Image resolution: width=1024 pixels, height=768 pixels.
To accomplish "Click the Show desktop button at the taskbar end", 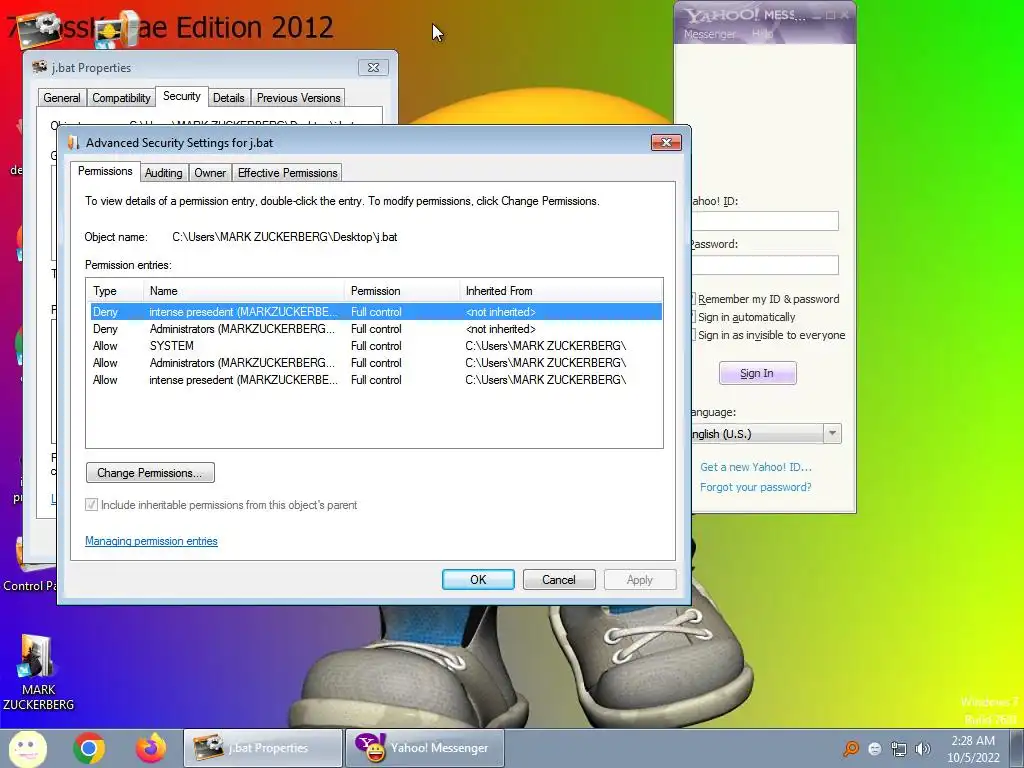I will point(1016,748).
